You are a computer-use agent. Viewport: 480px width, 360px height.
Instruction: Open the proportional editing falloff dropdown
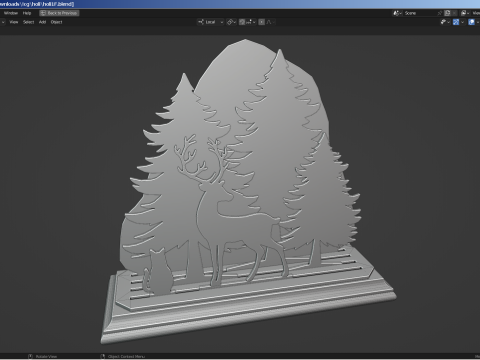[x=270, y=22]
